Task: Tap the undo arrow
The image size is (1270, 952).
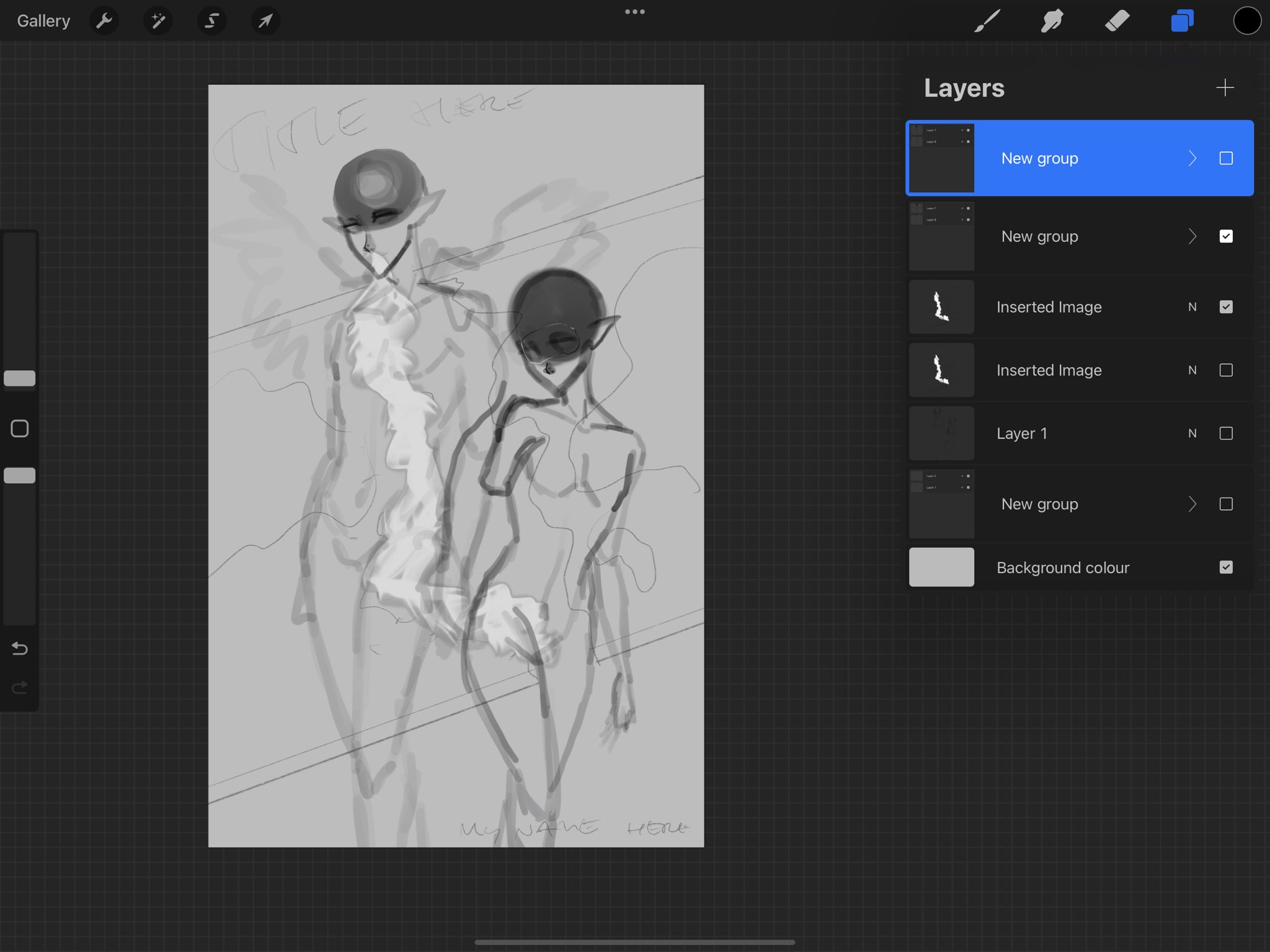Action: coord(20,649)
